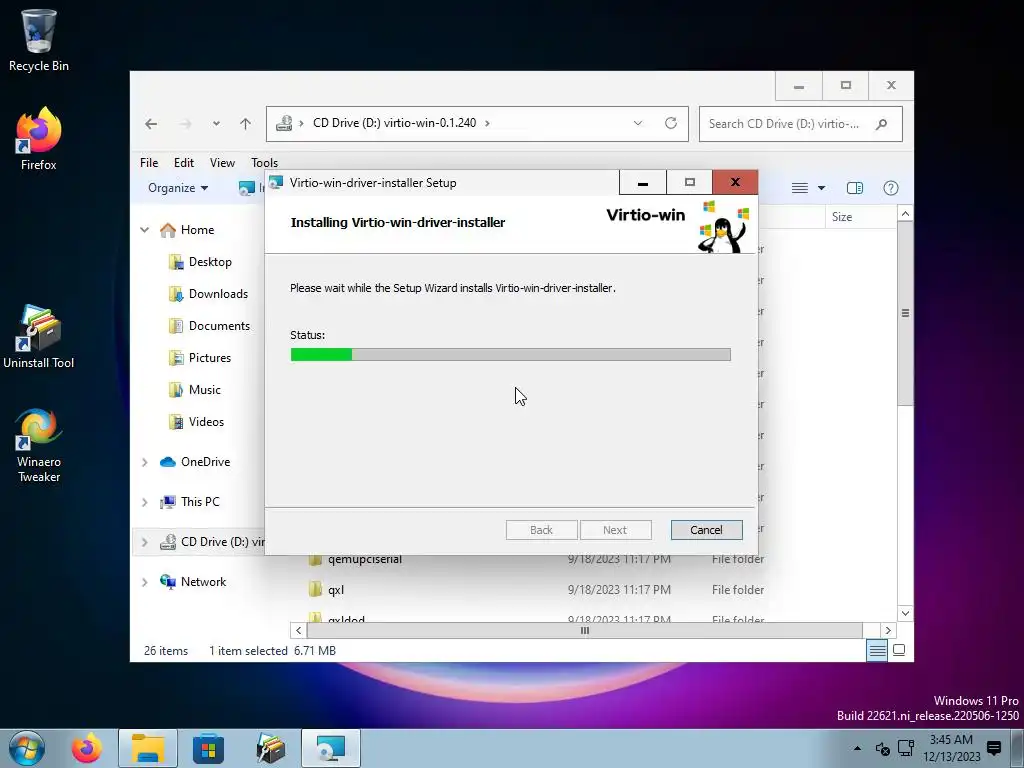Viewport: 1024px width, 768px height.
Task: Go back in Explorer window
Action: [x=151, y=123]
